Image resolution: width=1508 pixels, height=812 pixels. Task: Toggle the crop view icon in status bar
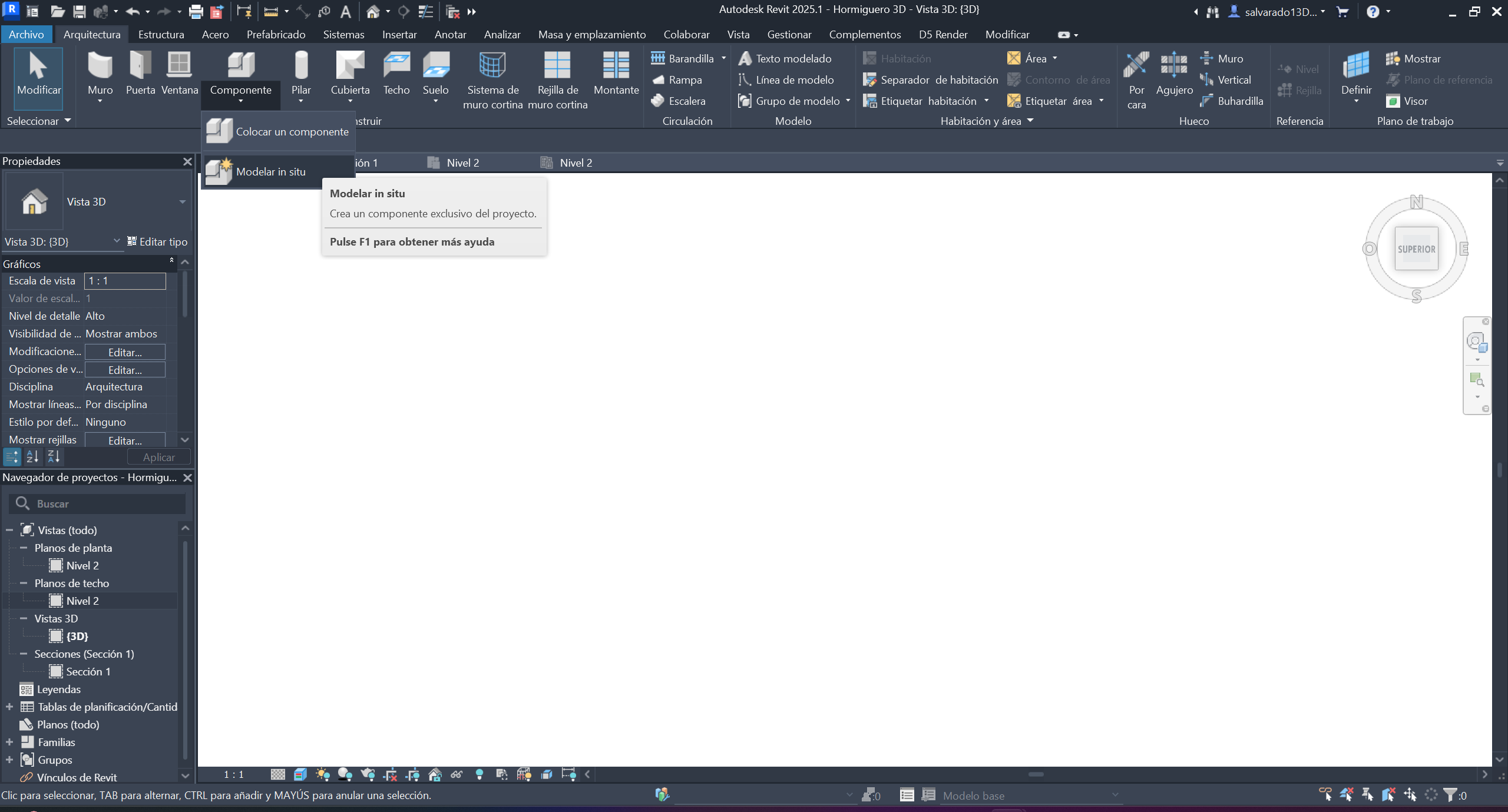pos(389,774)
